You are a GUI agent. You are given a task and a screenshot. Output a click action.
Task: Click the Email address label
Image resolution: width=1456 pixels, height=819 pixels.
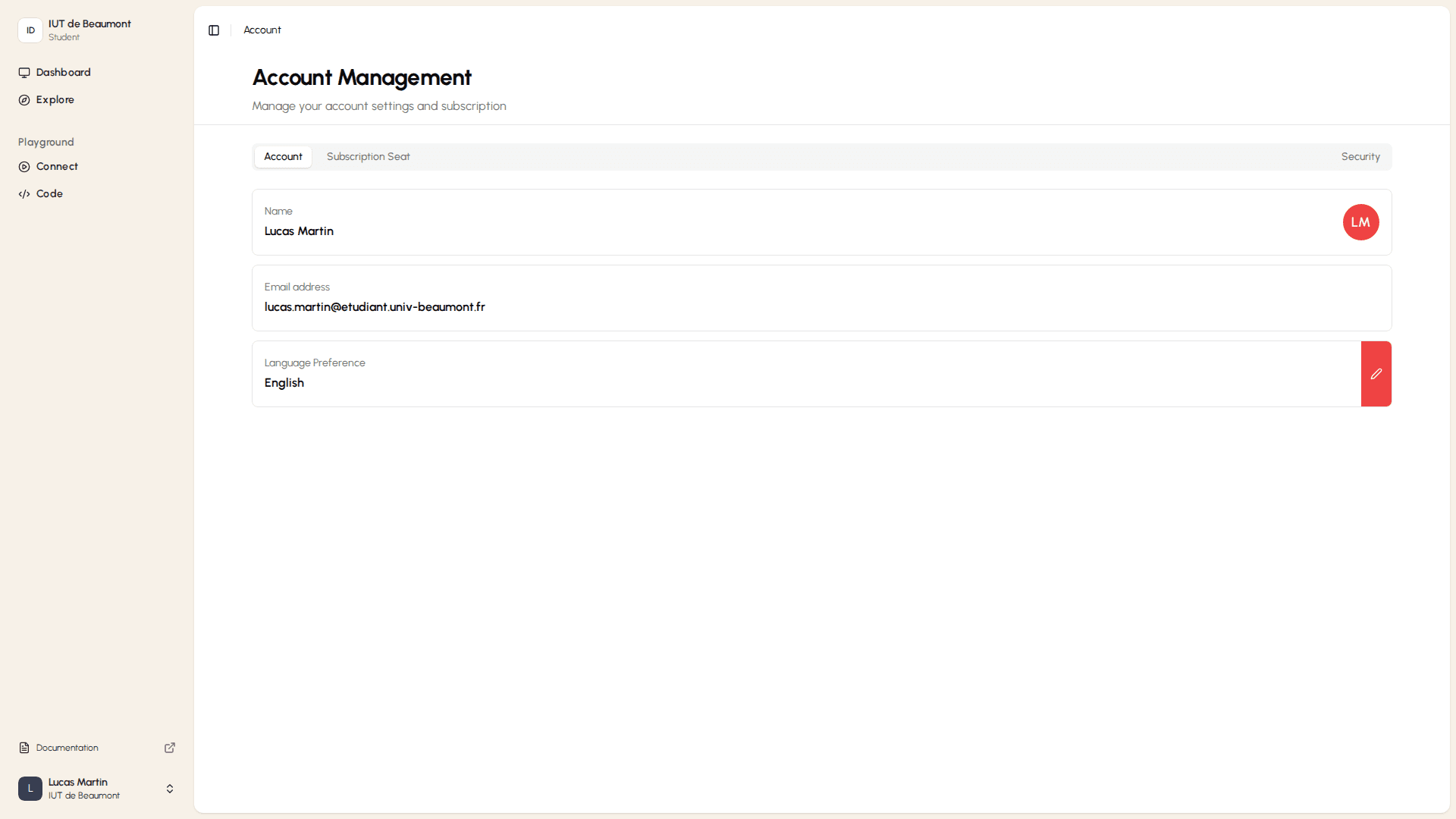[297, 287]
